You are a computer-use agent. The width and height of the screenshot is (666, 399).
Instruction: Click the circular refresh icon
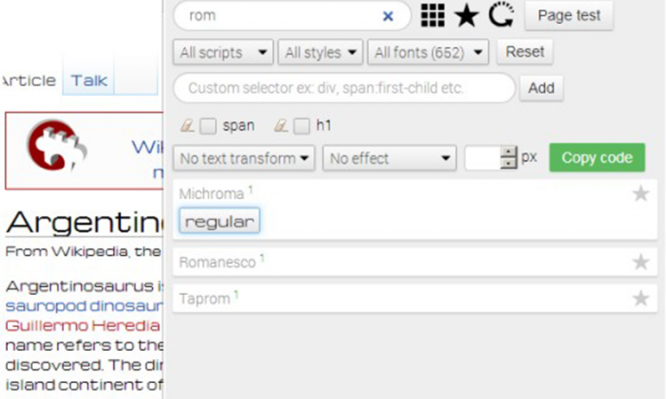coord(501,15)
